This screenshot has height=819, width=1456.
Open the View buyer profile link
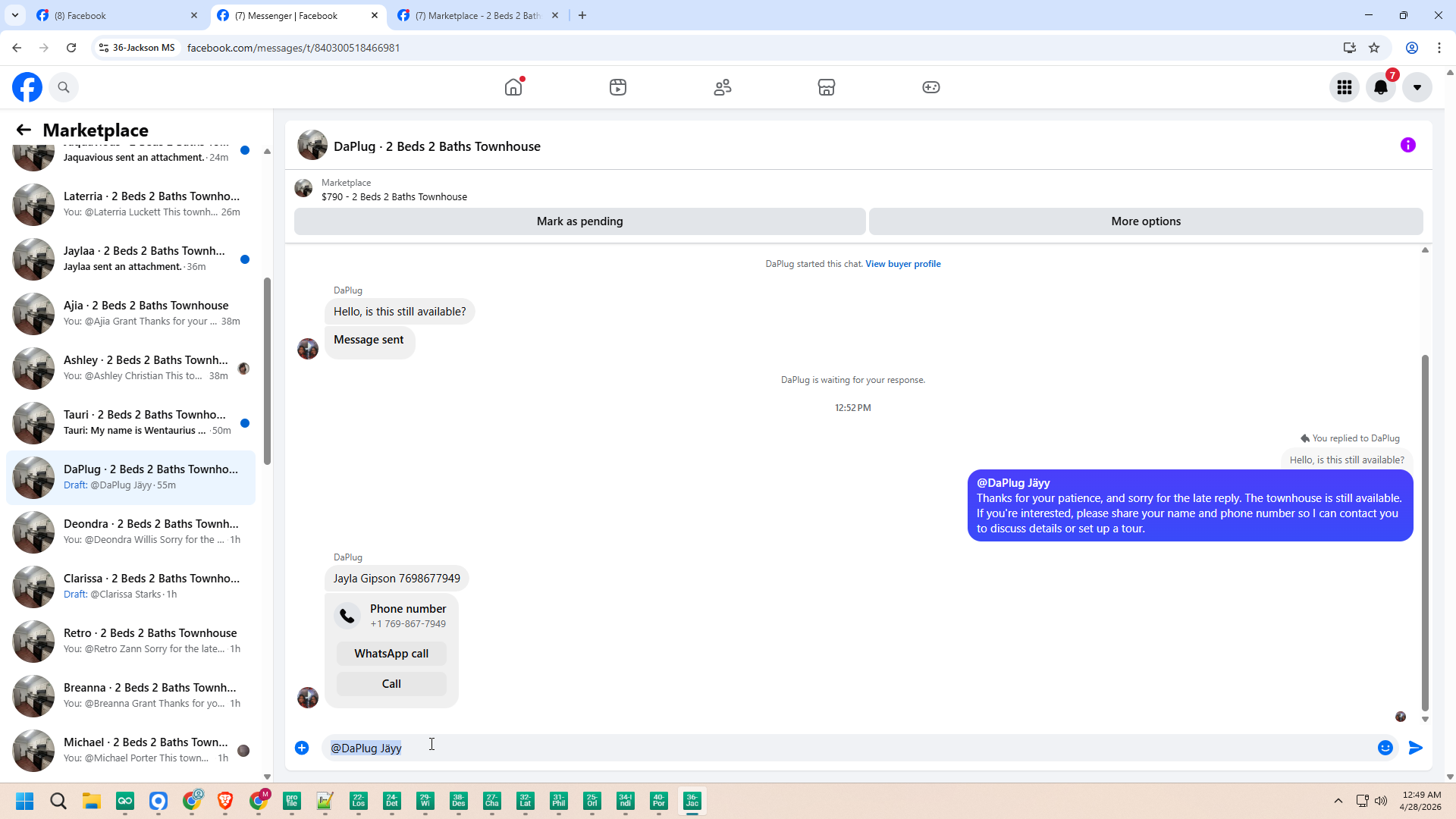point(903,264)
